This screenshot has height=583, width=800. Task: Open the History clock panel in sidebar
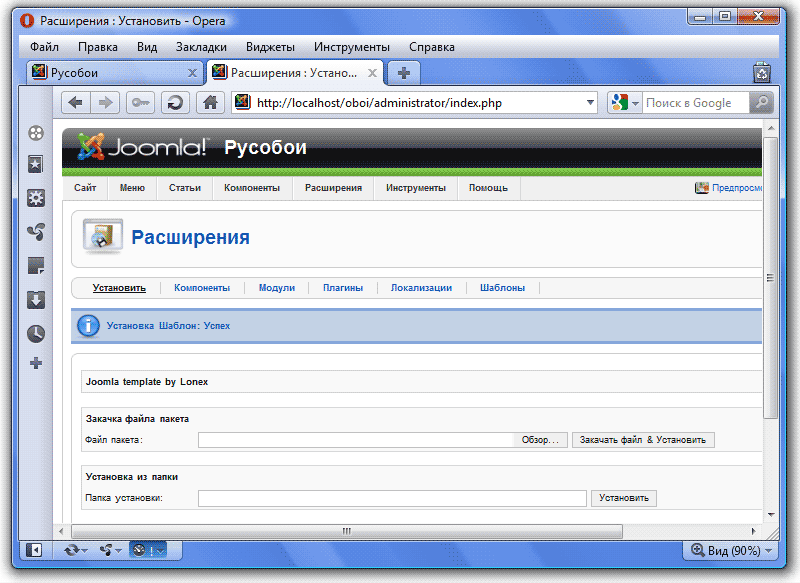(36, 333)
